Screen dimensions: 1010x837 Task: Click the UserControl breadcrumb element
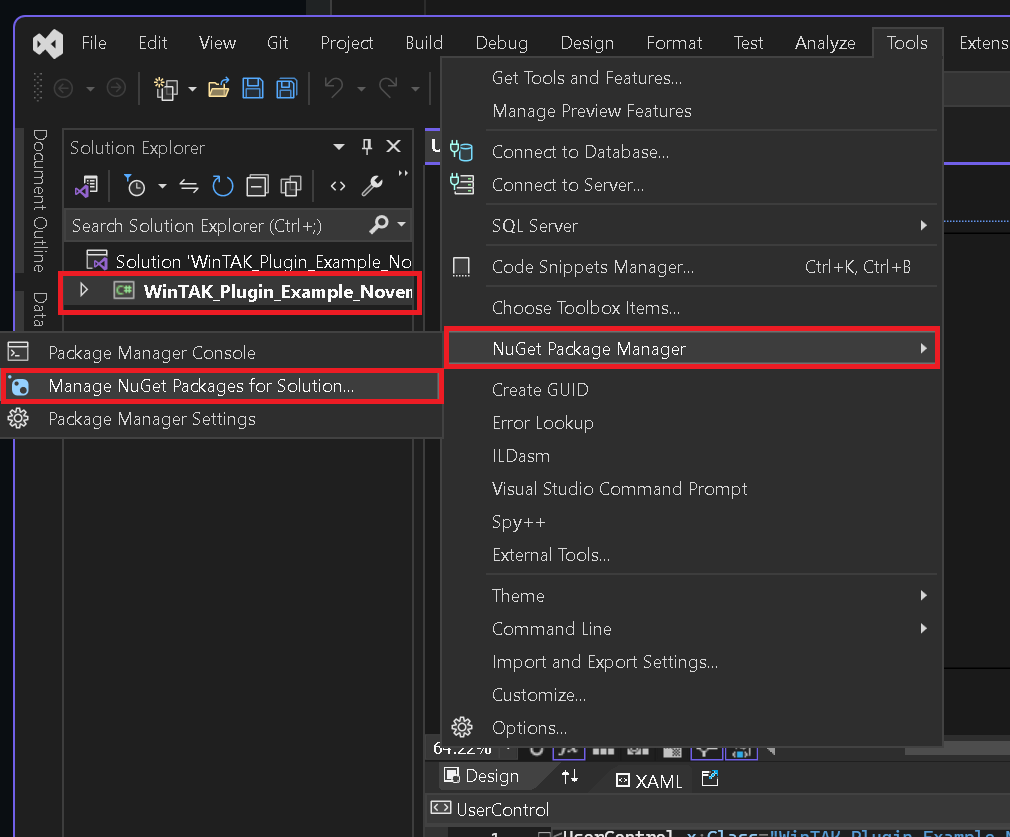pos(490,809)
